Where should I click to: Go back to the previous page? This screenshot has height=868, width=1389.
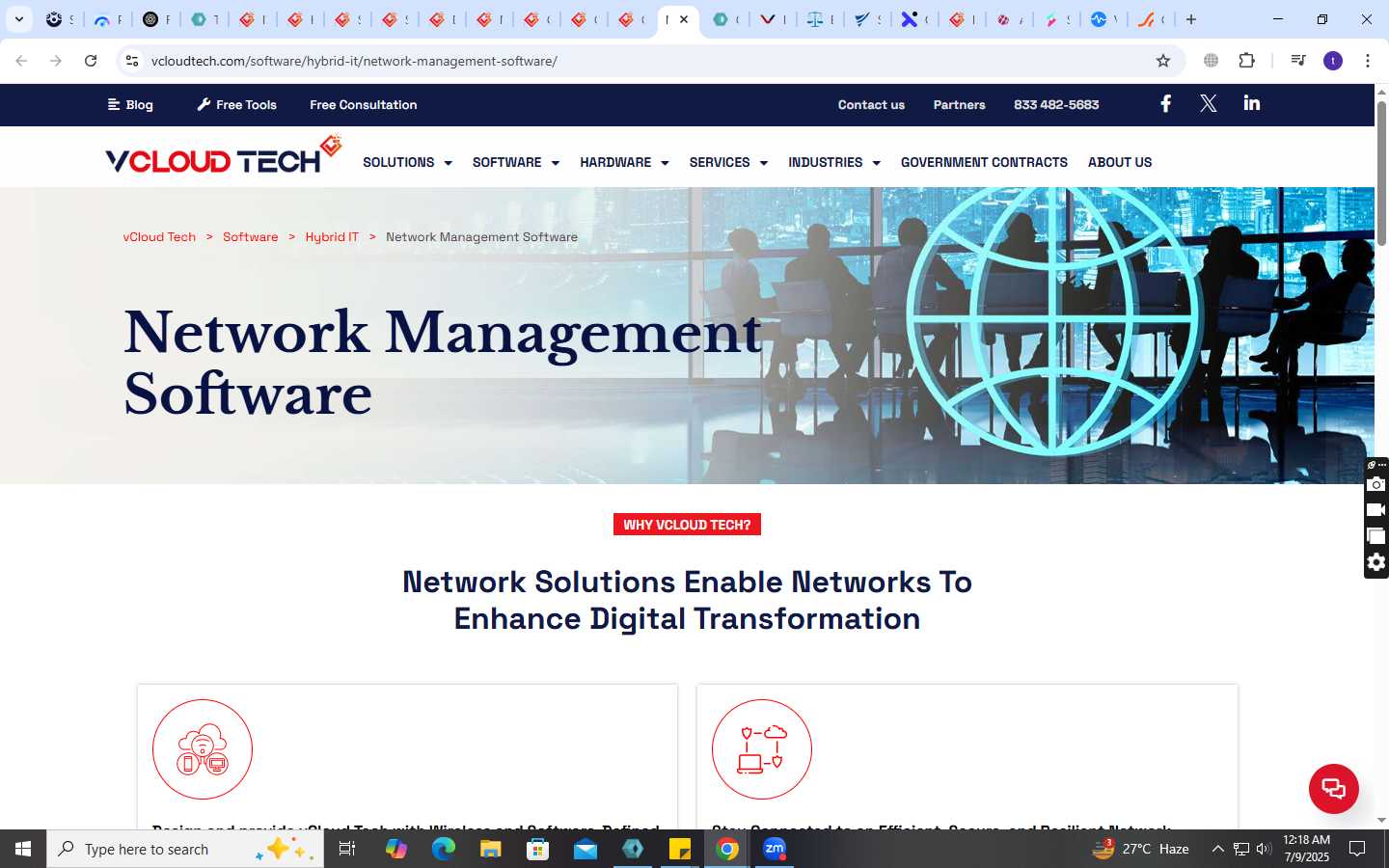21,61
